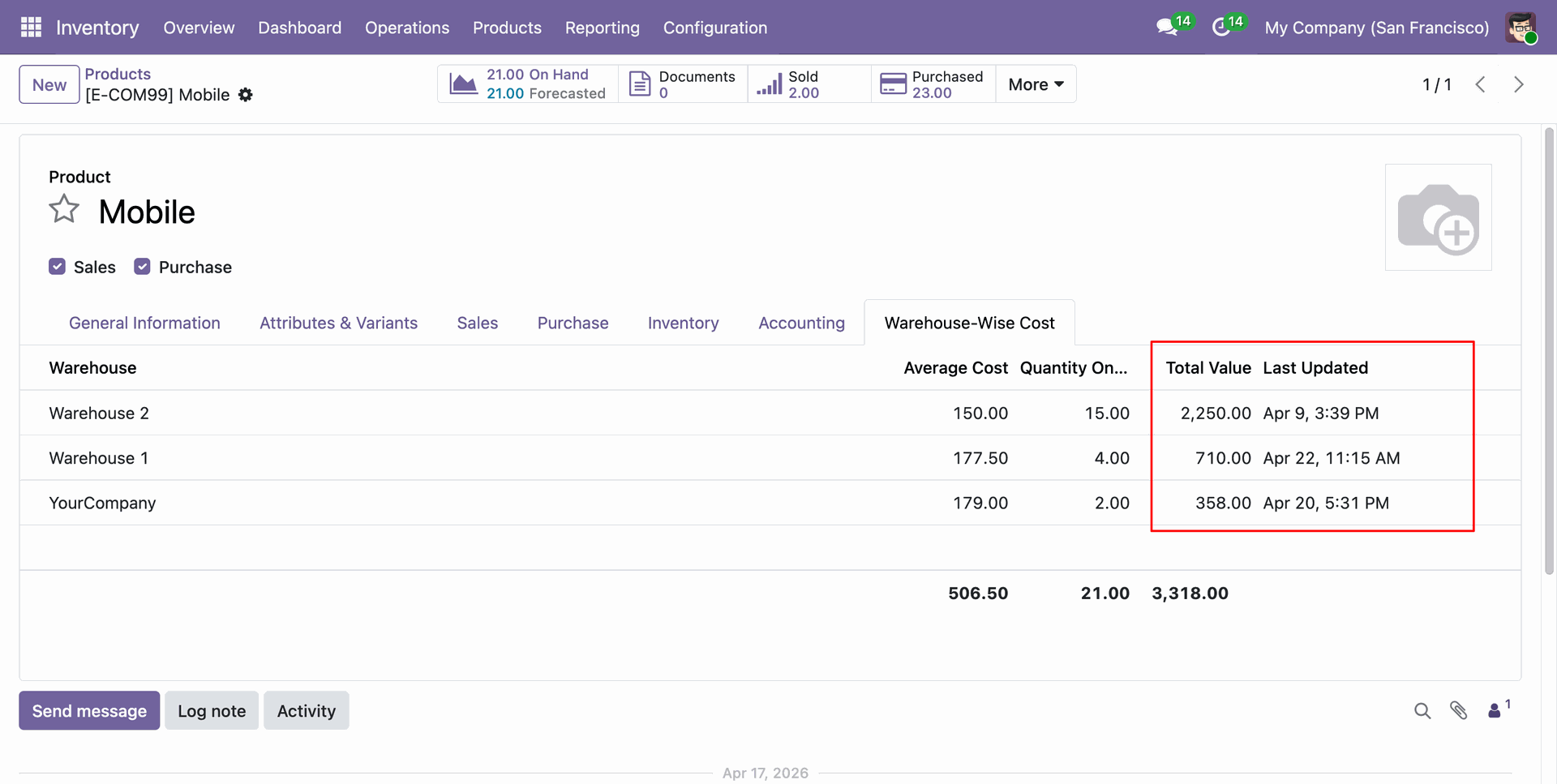The image size is (1557, 784).
Task: Switch company via My Company (San Francisco)
Action: [x=1376, y=28]
